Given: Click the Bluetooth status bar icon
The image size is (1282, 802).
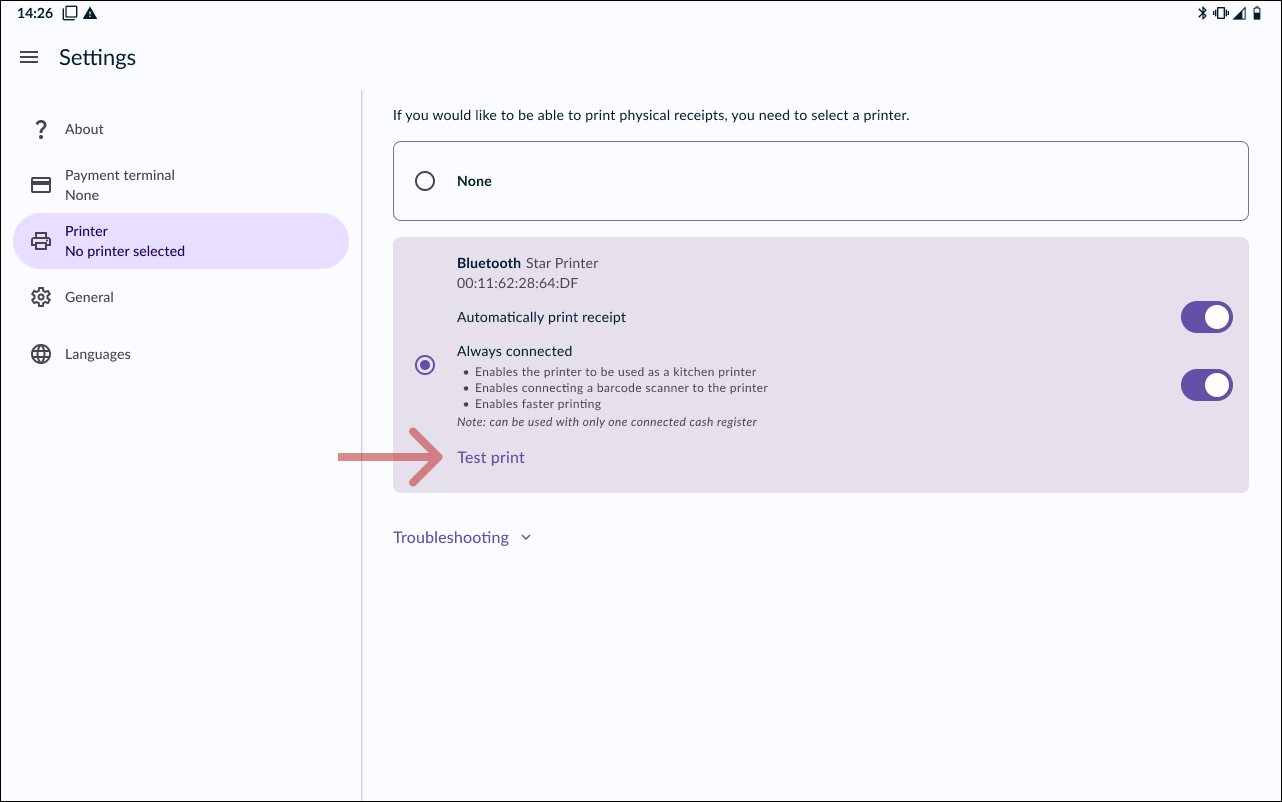Looking at the screenshot, I should (1203, 13).
